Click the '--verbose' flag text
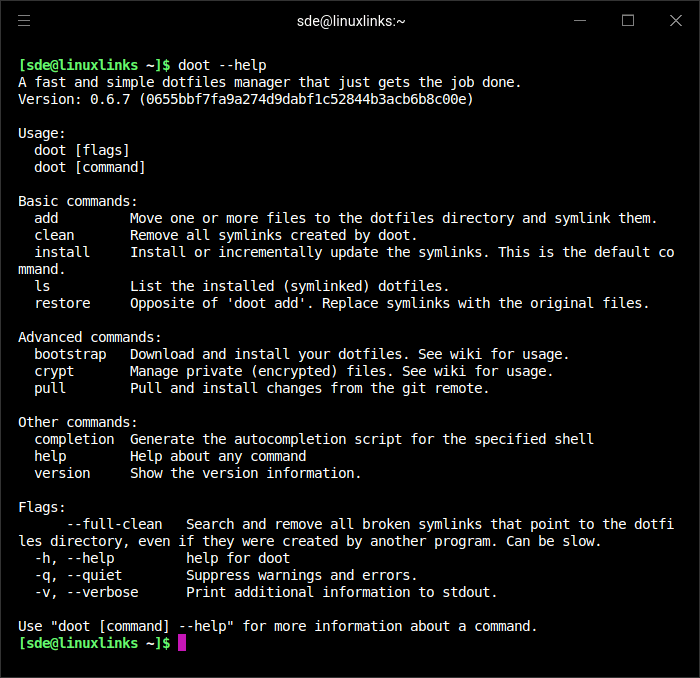700x678 pixels. pos(102,592)
